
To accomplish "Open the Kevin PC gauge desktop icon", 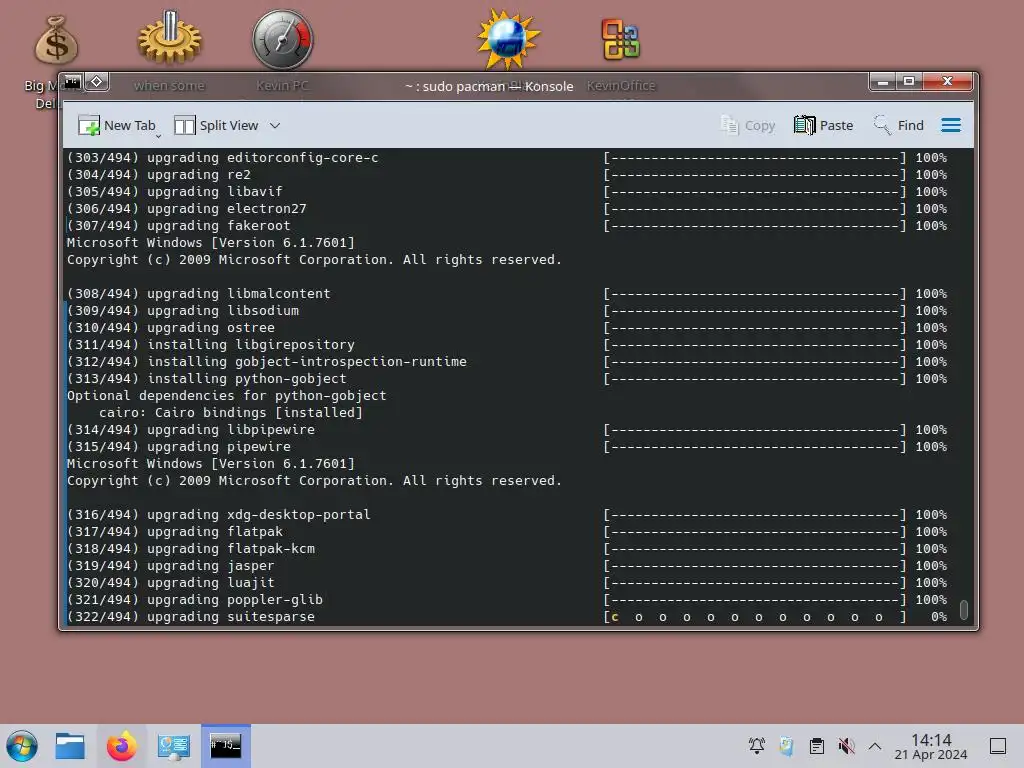I will pos(283,39).
